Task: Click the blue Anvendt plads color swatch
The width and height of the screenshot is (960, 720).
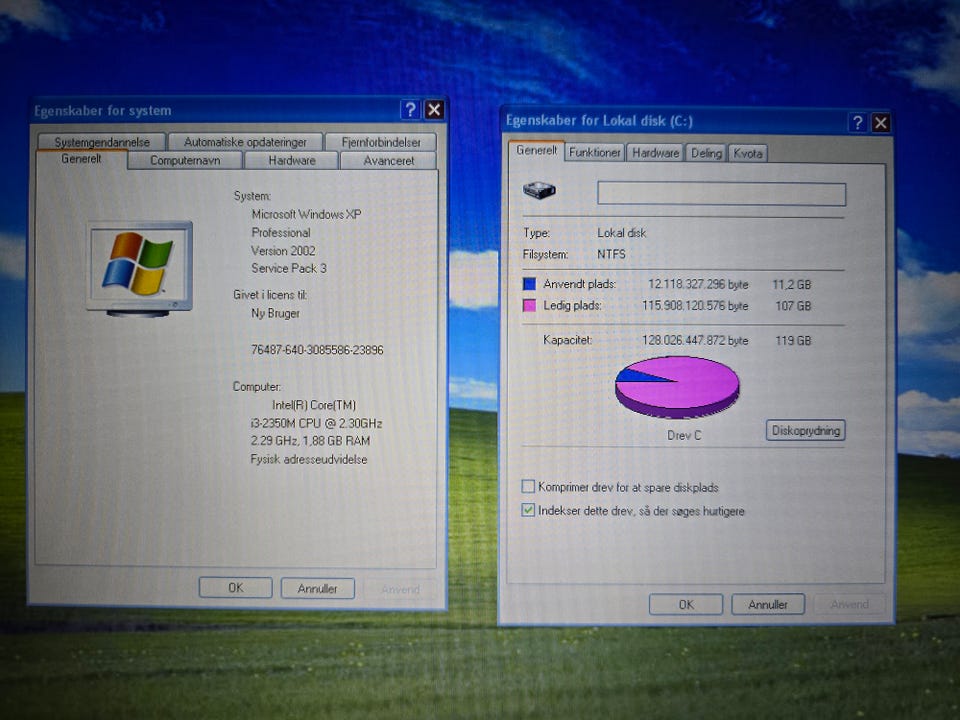Action: [530, 284]
